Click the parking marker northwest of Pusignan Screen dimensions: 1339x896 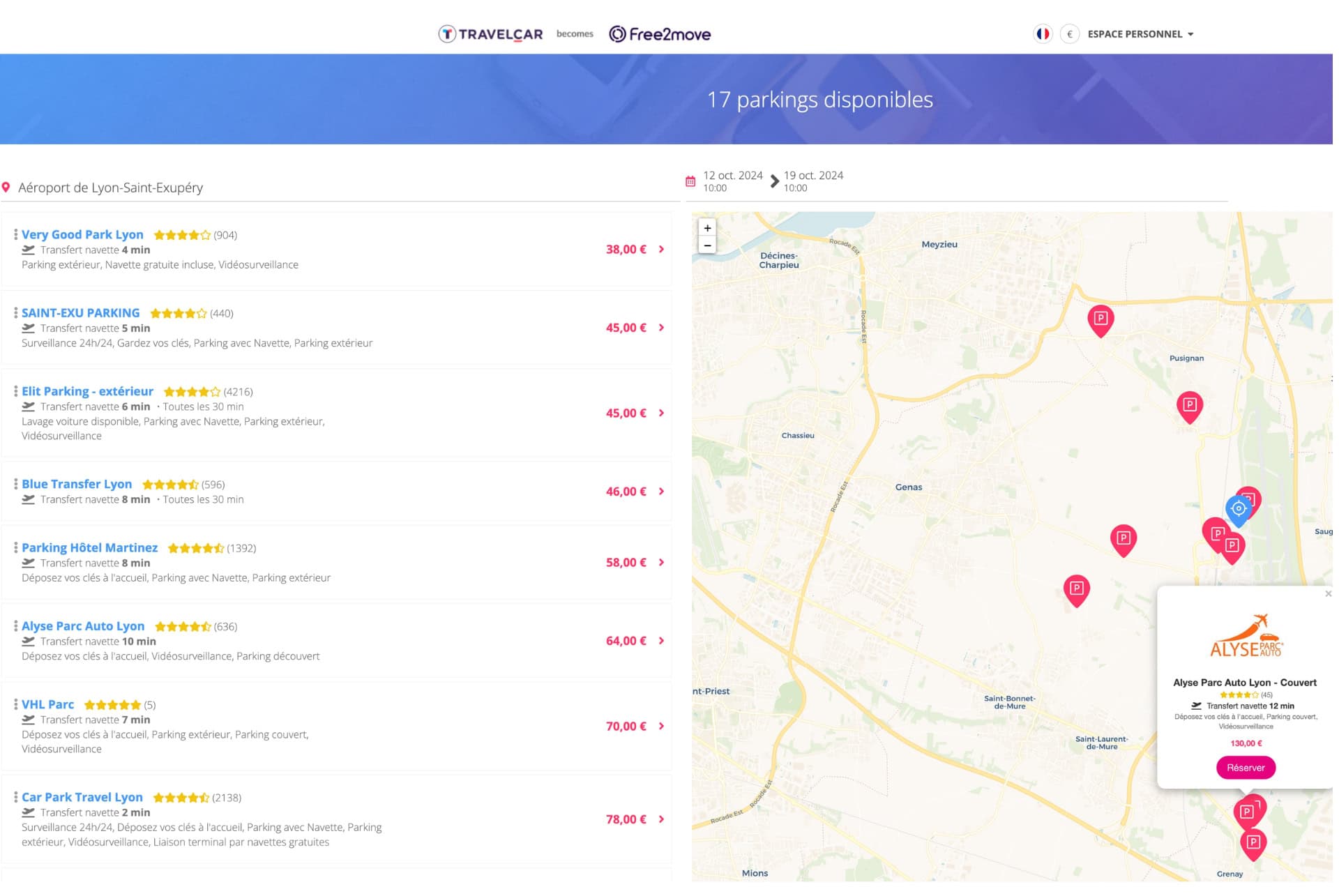click(x=1100, y=320)
